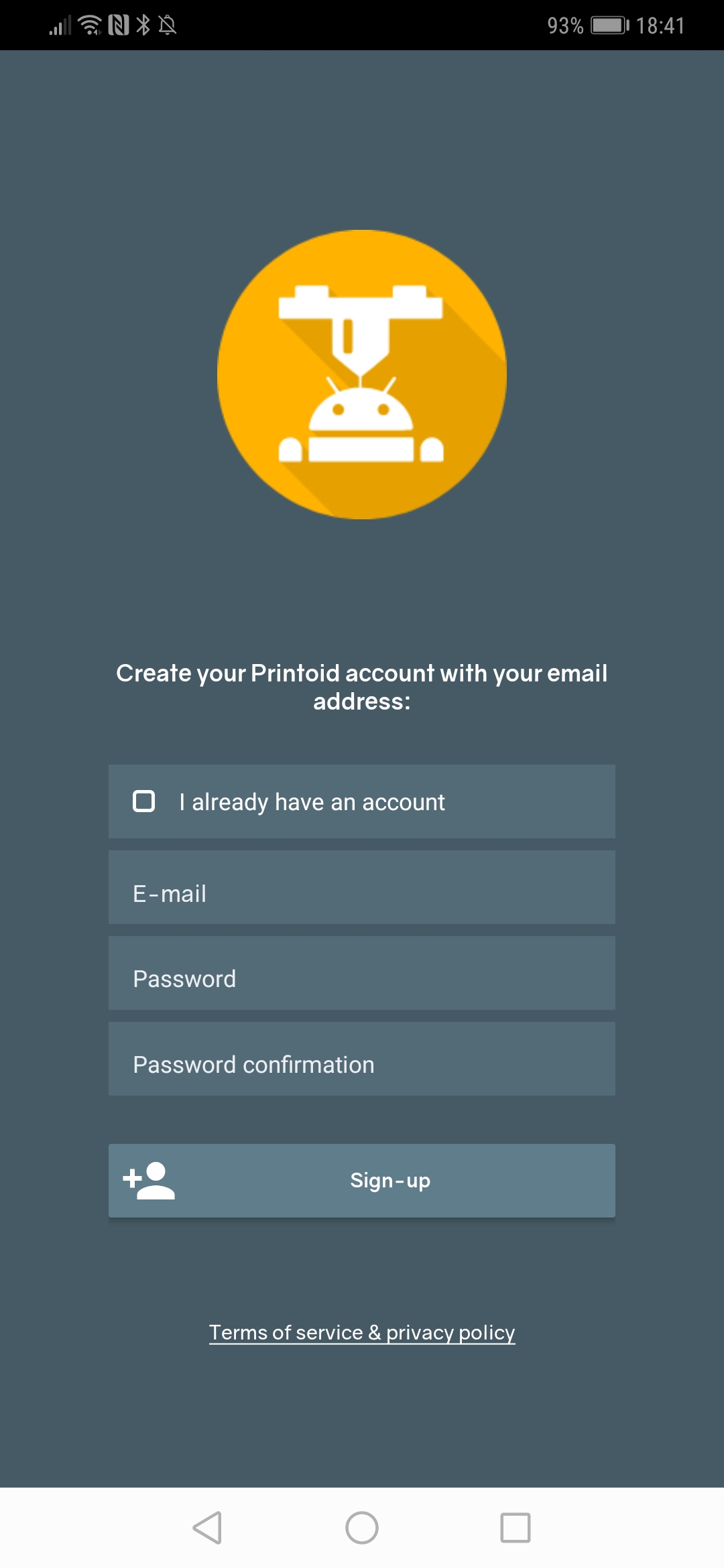Tap the cellular signal strength icon
Image resolution: width=724 pixels, height=1568 pixels.
60,26
